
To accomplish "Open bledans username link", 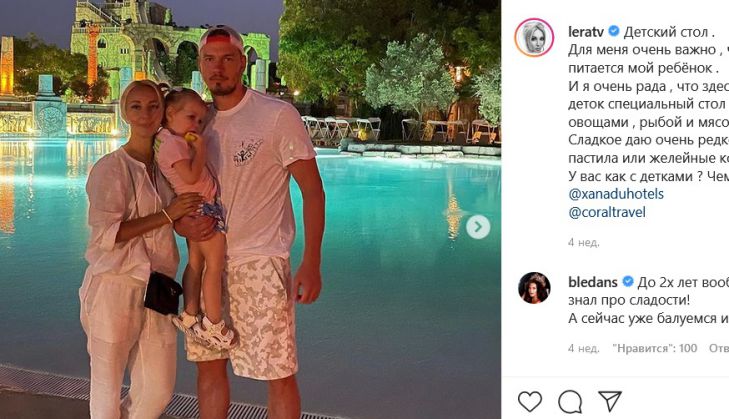I will [x=593, y=282].
